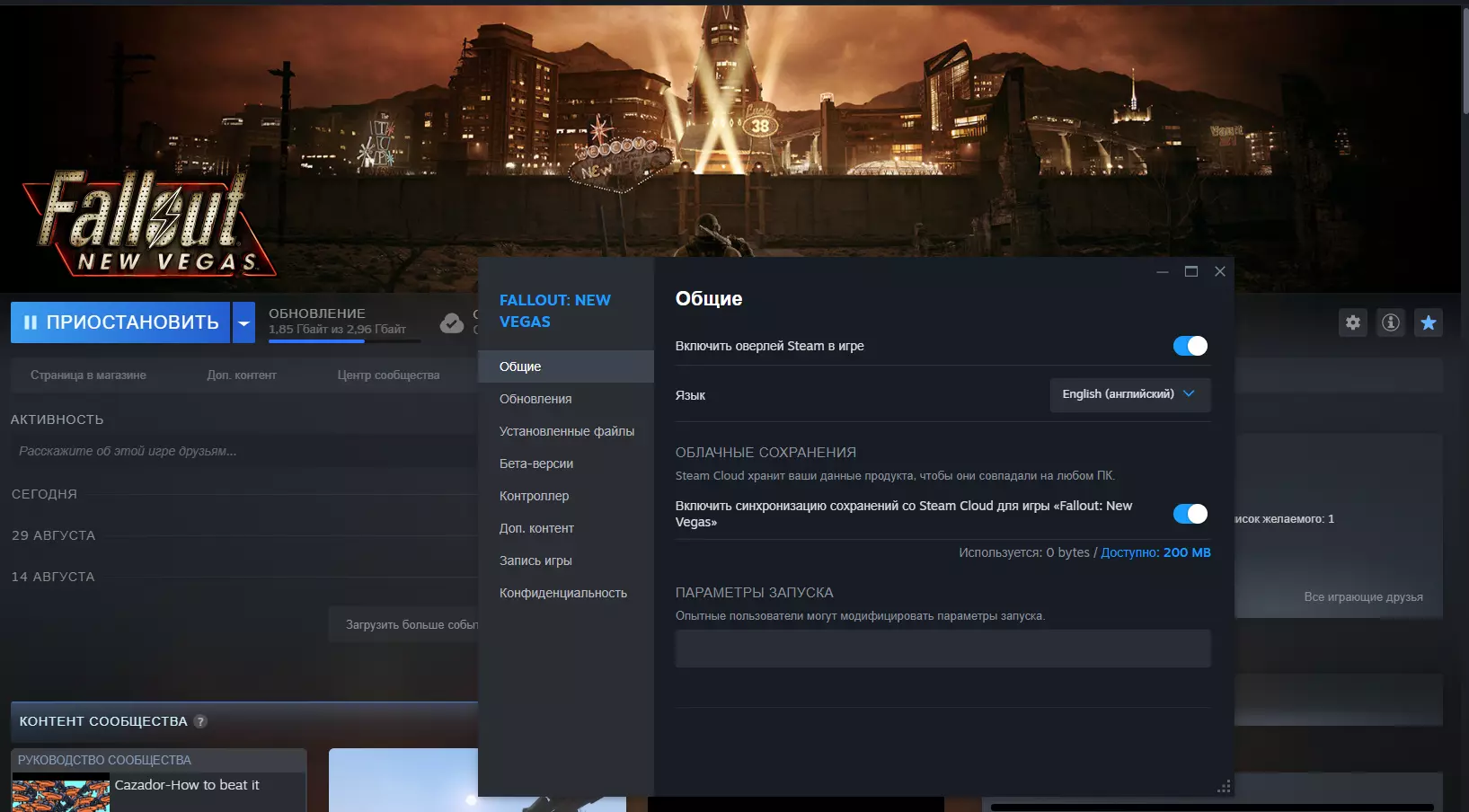Go to Установленные файлы section
This screenshot has height=812, width=1469.
[566, 431]
